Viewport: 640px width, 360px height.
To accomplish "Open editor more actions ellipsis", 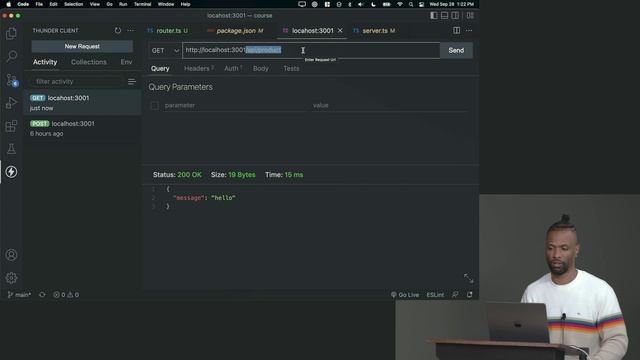I will coord(469,30).
